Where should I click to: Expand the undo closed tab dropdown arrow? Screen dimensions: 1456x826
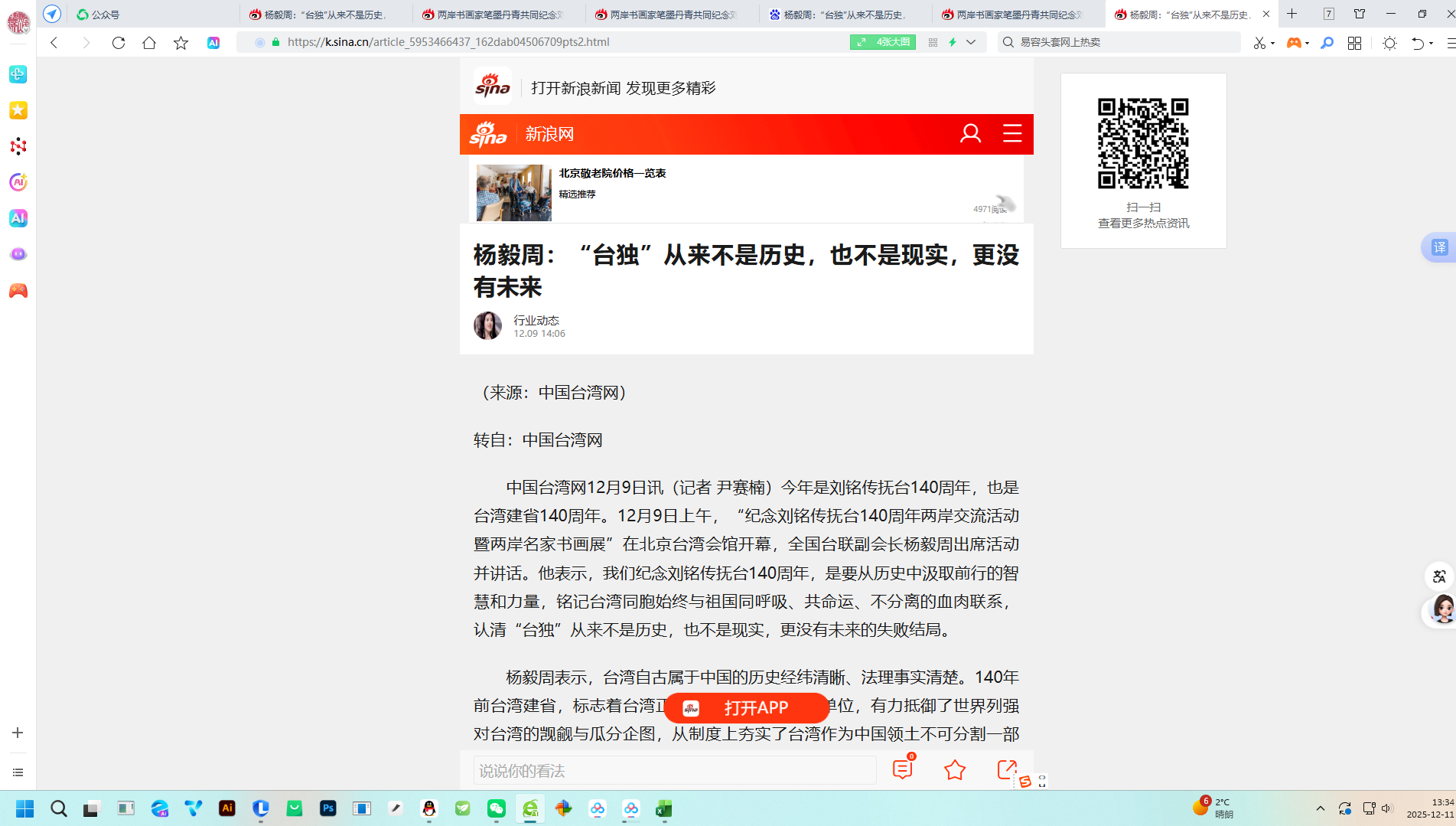[x=1431, y=43]
